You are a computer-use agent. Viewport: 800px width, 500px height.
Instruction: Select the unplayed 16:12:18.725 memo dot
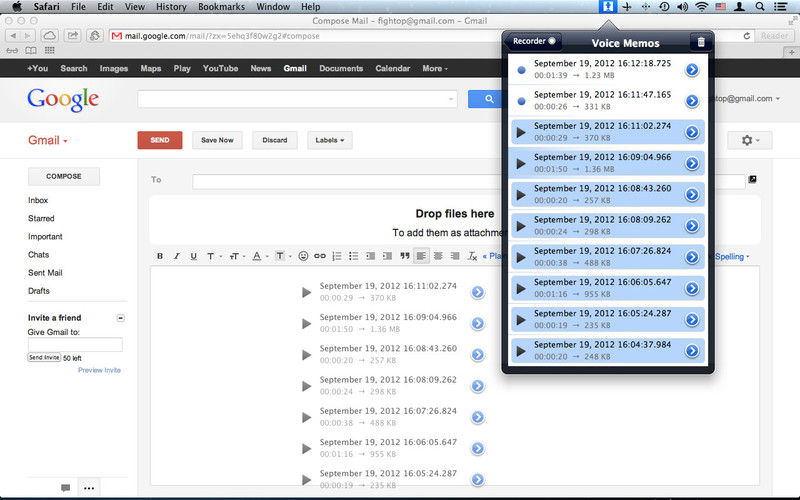[521, 70]
